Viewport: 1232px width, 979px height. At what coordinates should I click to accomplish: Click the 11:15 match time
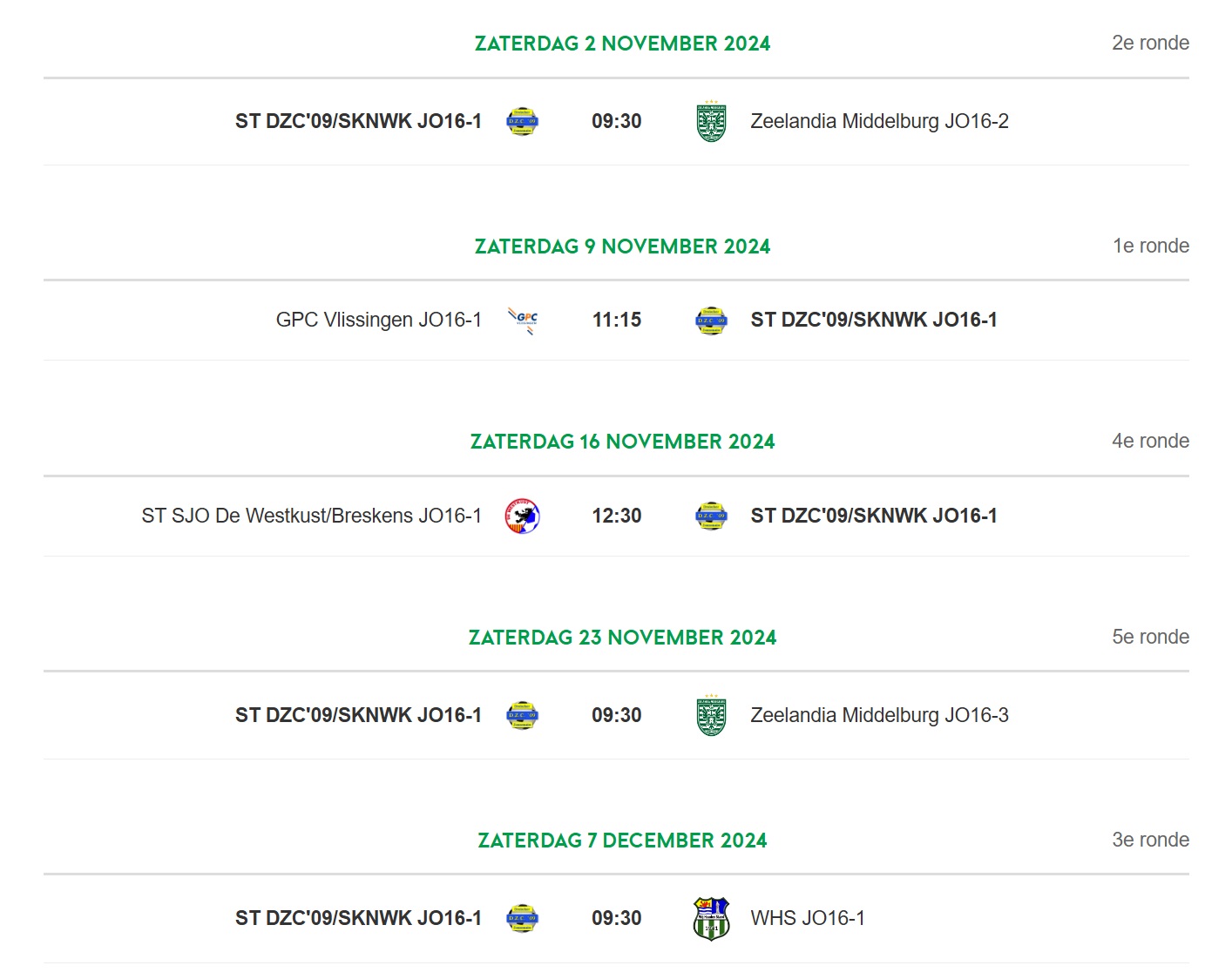[x=617, y=320]
